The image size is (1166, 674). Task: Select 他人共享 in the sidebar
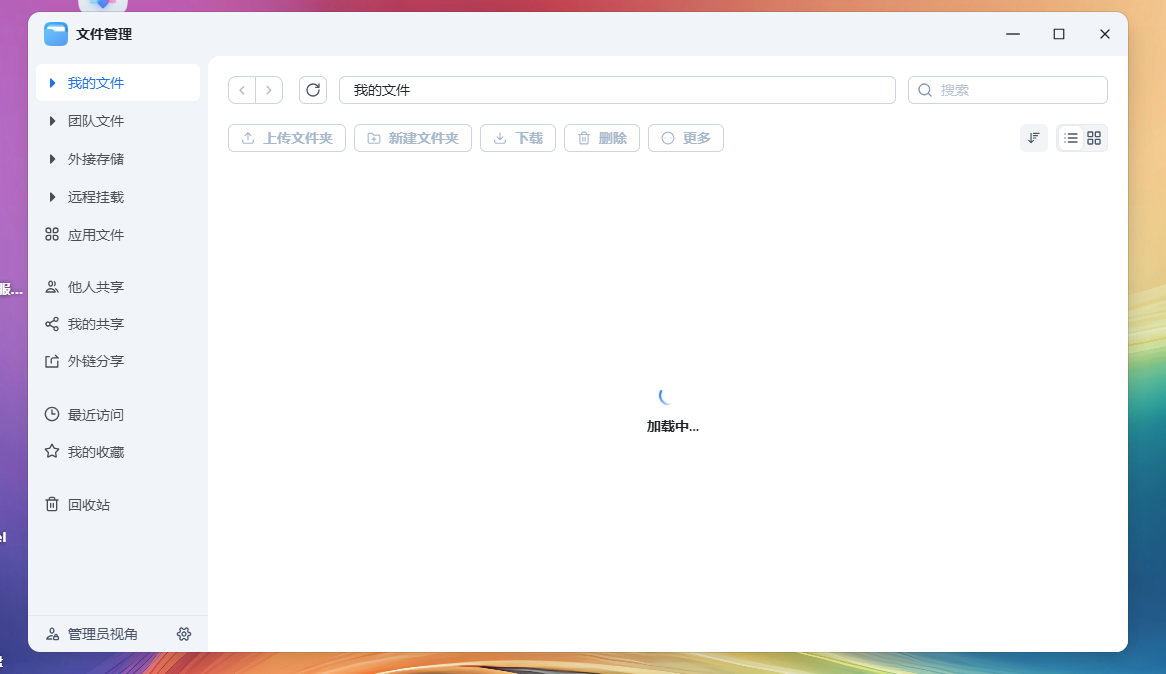(95, 287)
